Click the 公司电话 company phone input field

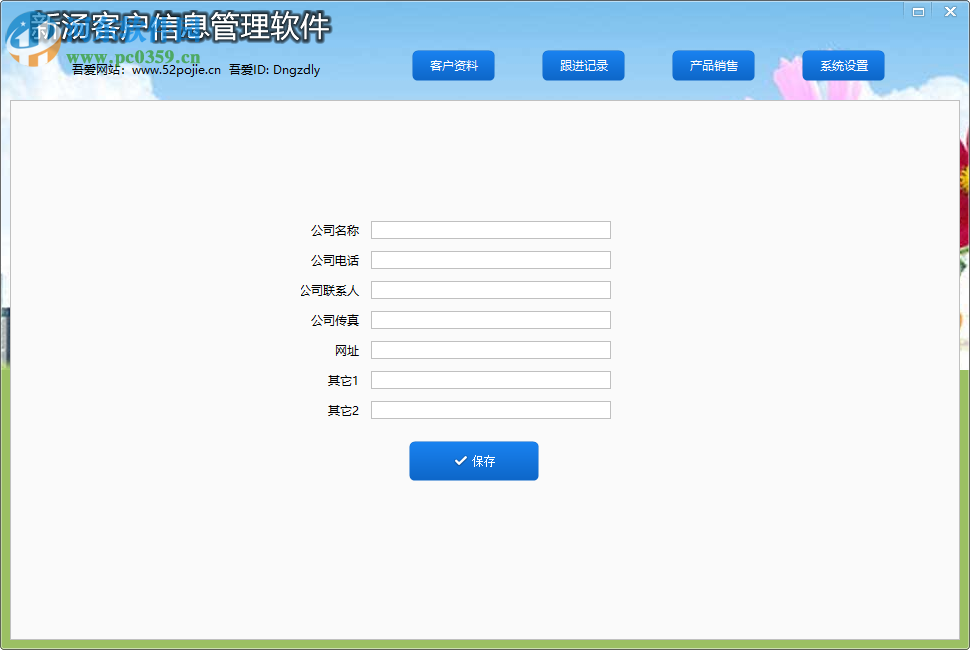click(x=490, y=259)
